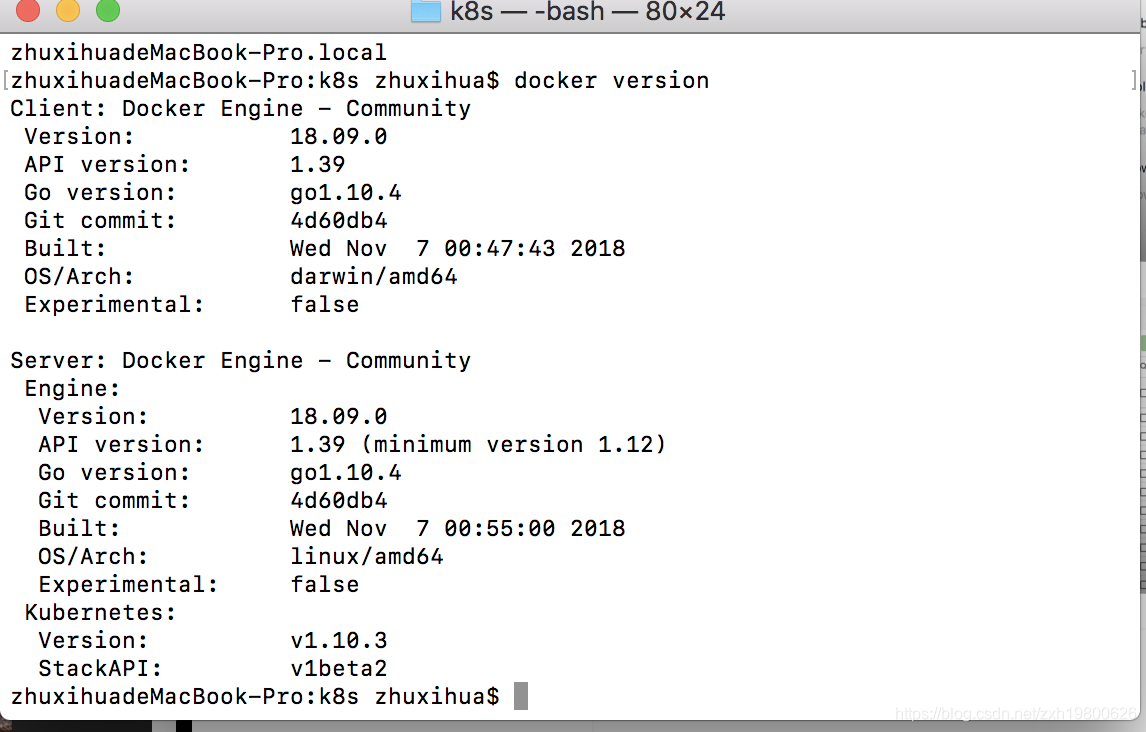Click Client 'Experimental:' label

point(114,305)
